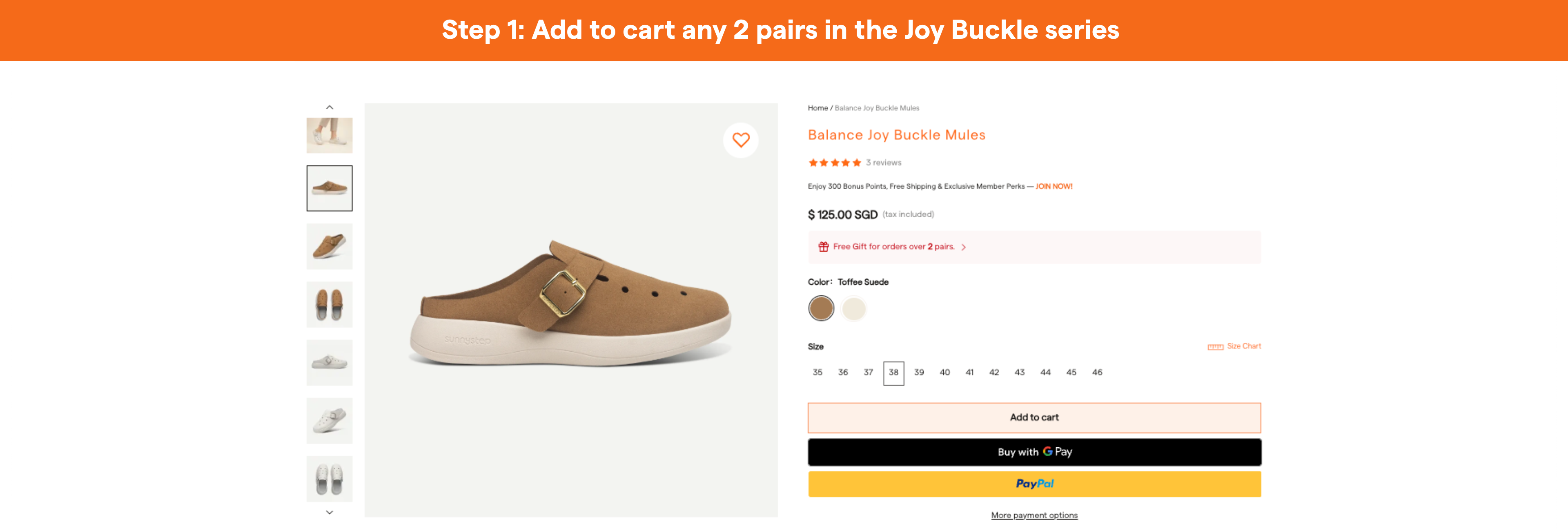Screen dimensions: 1568x531
Task: Choose size 40
Action: [944, 373]
